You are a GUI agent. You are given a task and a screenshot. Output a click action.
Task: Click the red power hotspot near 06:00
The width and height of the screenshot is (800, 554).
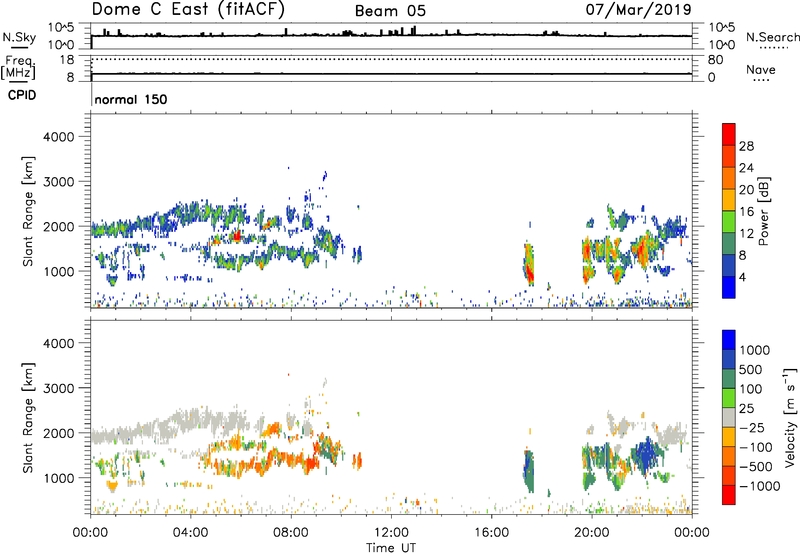pyautogui.click(x=237, y=236)
